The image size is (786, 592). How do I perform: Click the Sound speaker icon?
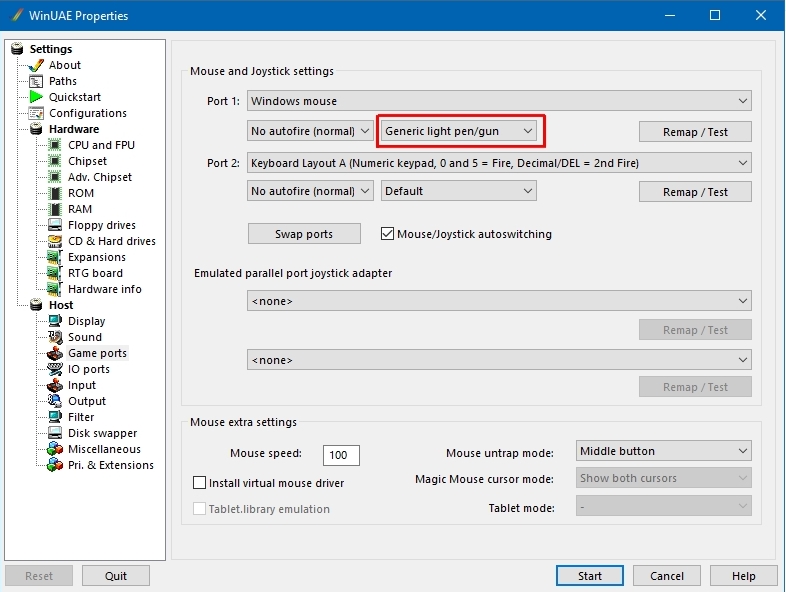click(x=55, y=337)
